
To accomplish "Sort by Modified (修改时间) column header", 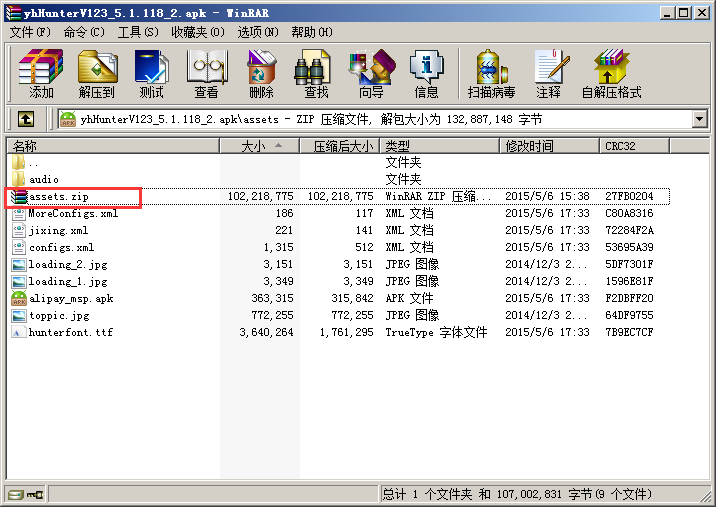I will click(549, 146).
